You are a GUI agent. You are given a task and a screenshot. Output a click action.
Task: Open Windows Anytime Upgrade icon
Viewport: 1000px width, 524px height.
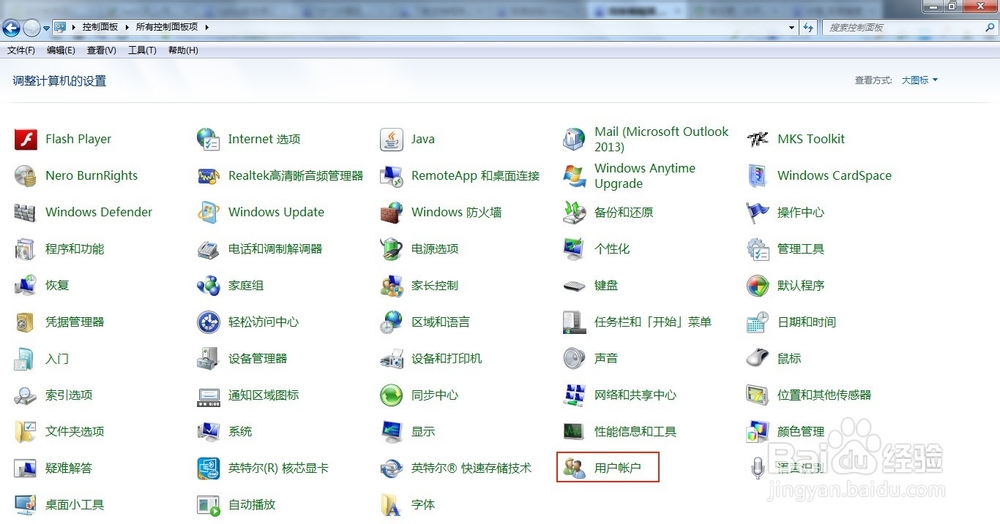574,176
